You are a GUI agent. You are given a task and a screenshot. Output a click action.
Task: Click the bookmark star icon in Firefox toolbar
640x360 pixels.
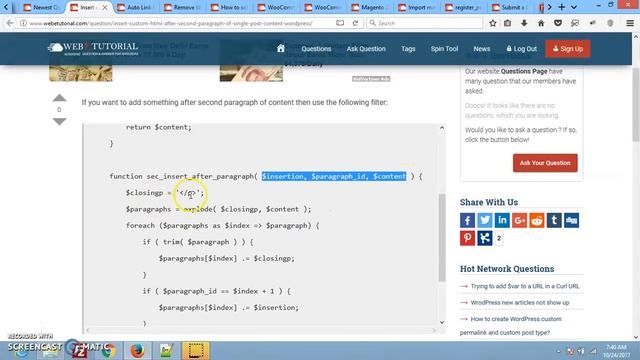pos(493,23)
